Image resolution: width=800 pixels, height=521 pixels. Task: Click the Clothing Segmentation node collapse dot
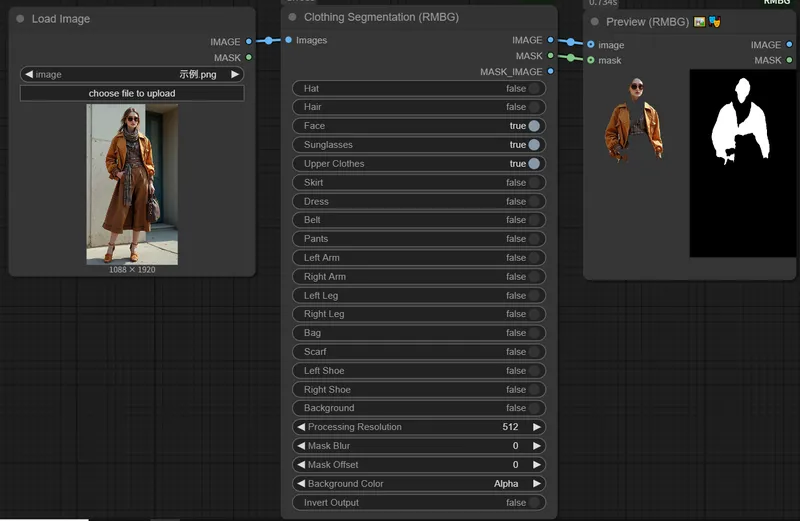[x=292, y=17]
